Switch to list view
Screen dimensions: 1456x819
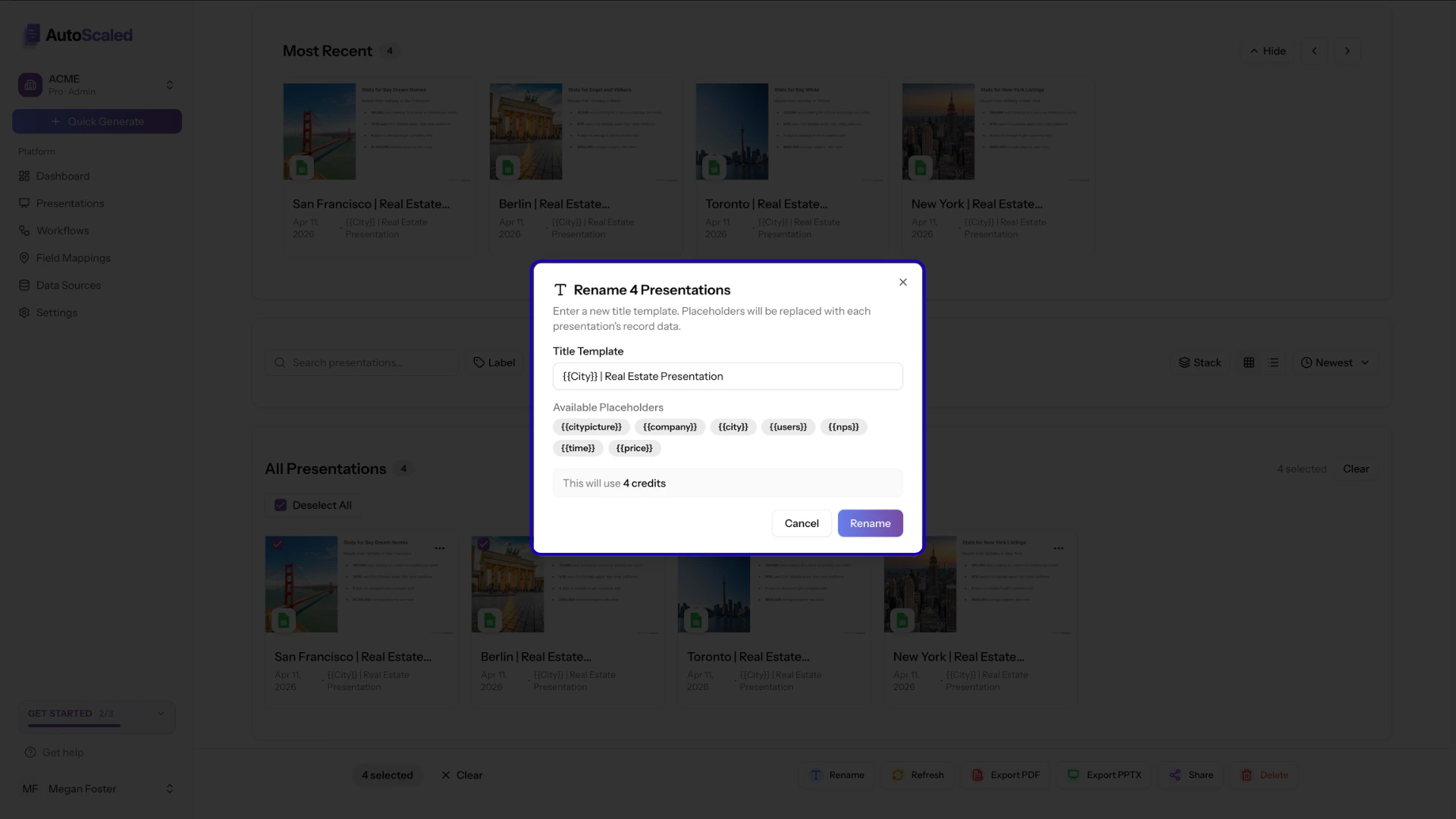[x=1274, y=362]
